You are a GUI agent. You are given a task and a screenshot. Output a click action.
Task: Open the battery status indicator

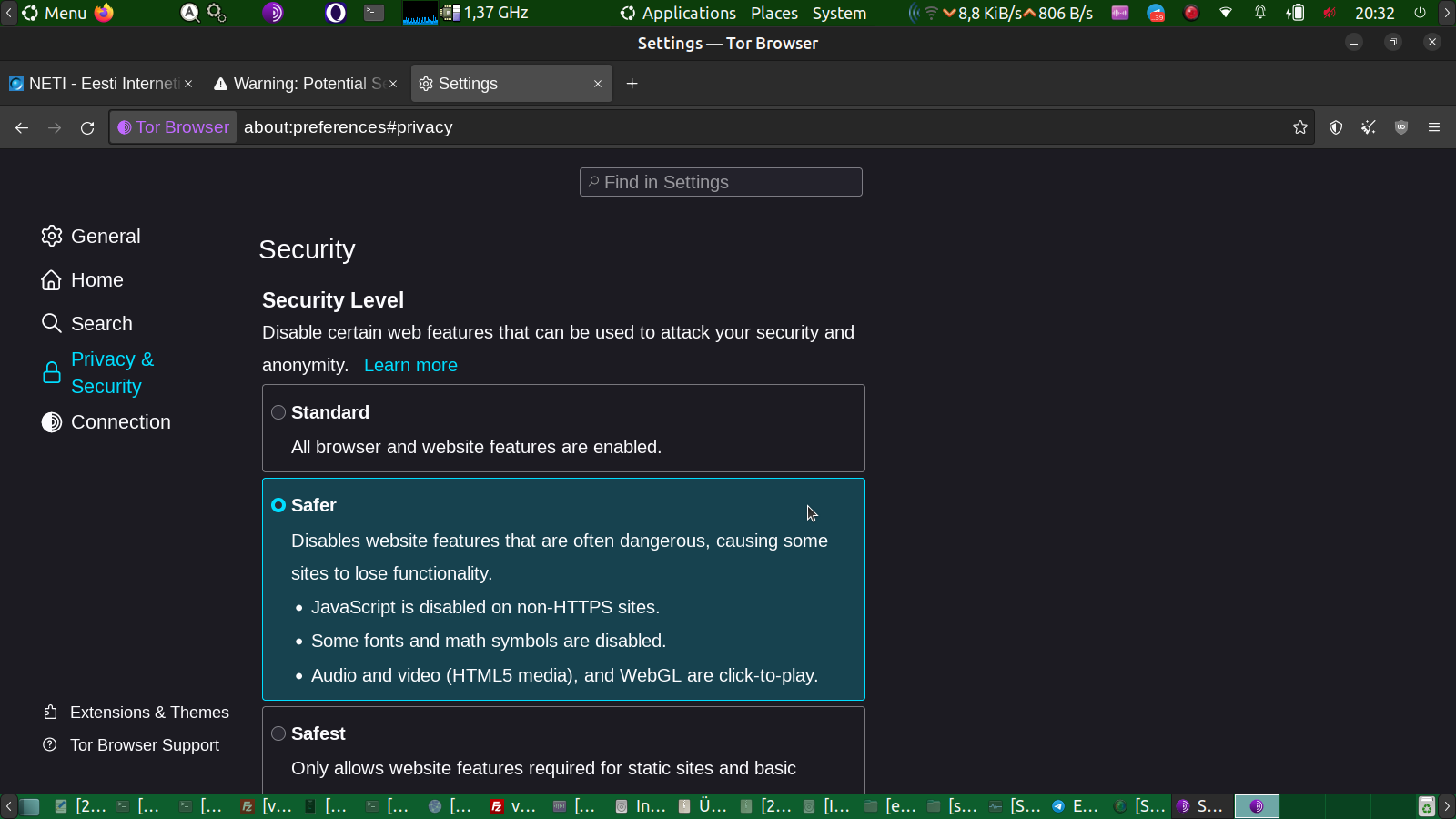click(1295, 13)
